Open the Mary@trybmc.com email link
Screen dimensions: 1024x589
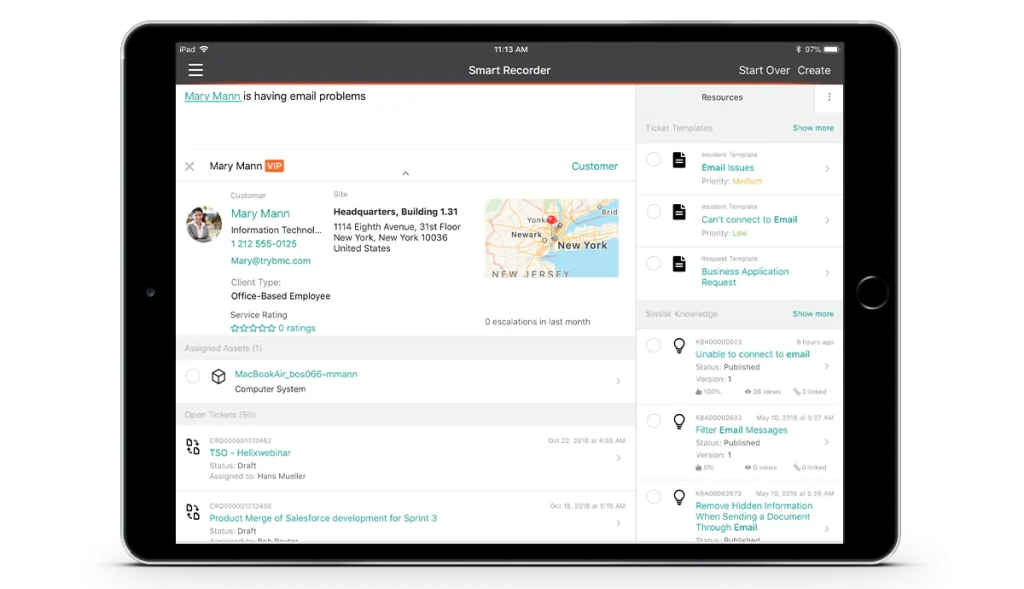[271, 261]
